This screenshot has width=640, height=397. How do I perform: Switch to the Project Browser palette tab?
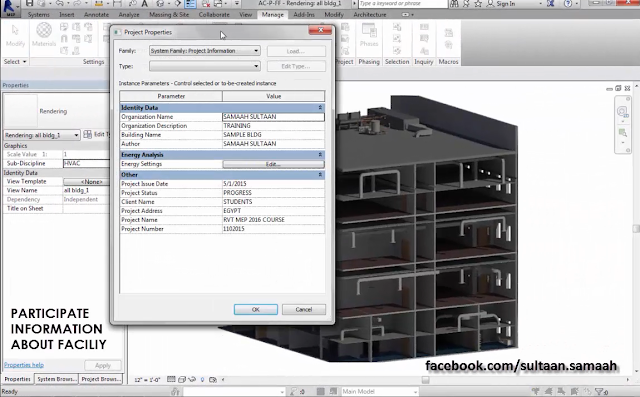[101, 379]
